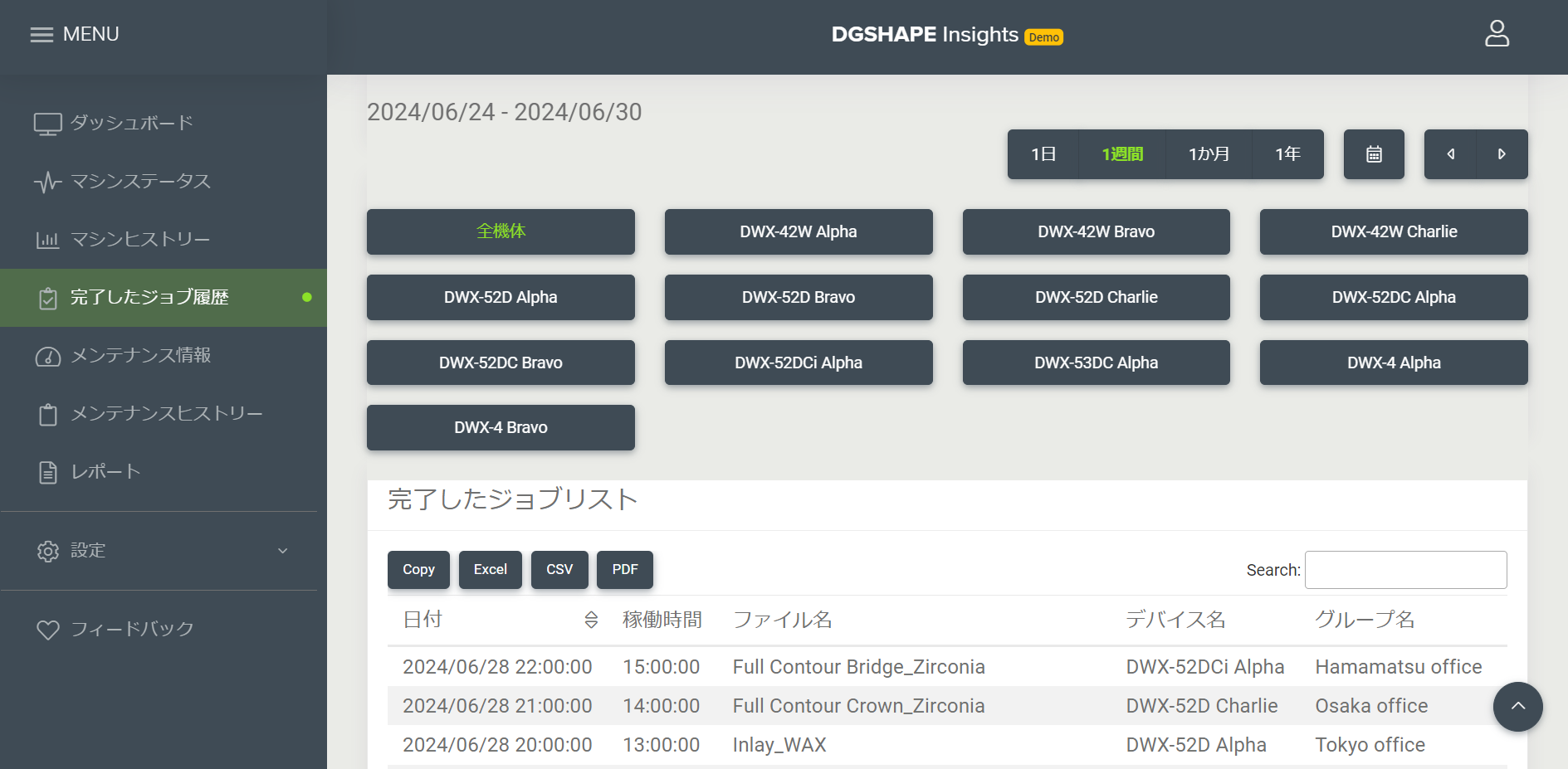Click the DGSHAPE Insights title

point(925,35)
